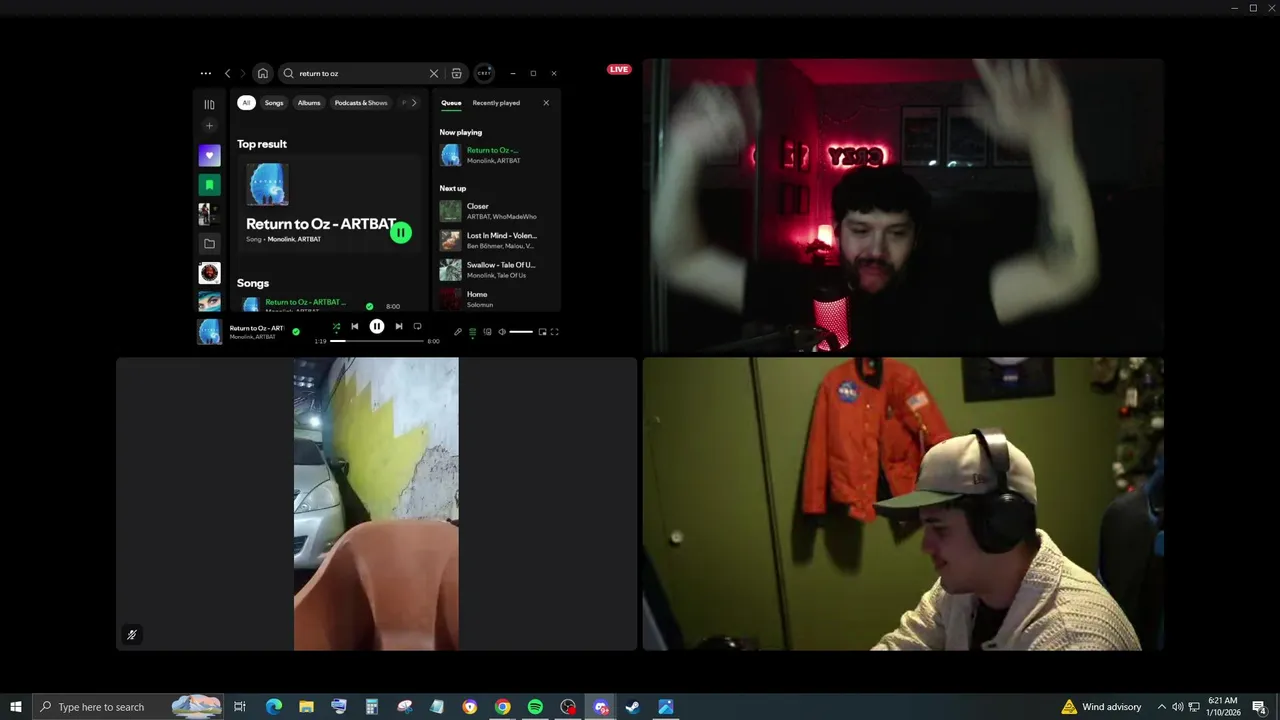Toggle saved checkmark on song row
1280x720 pixels.
pos(370,306)
